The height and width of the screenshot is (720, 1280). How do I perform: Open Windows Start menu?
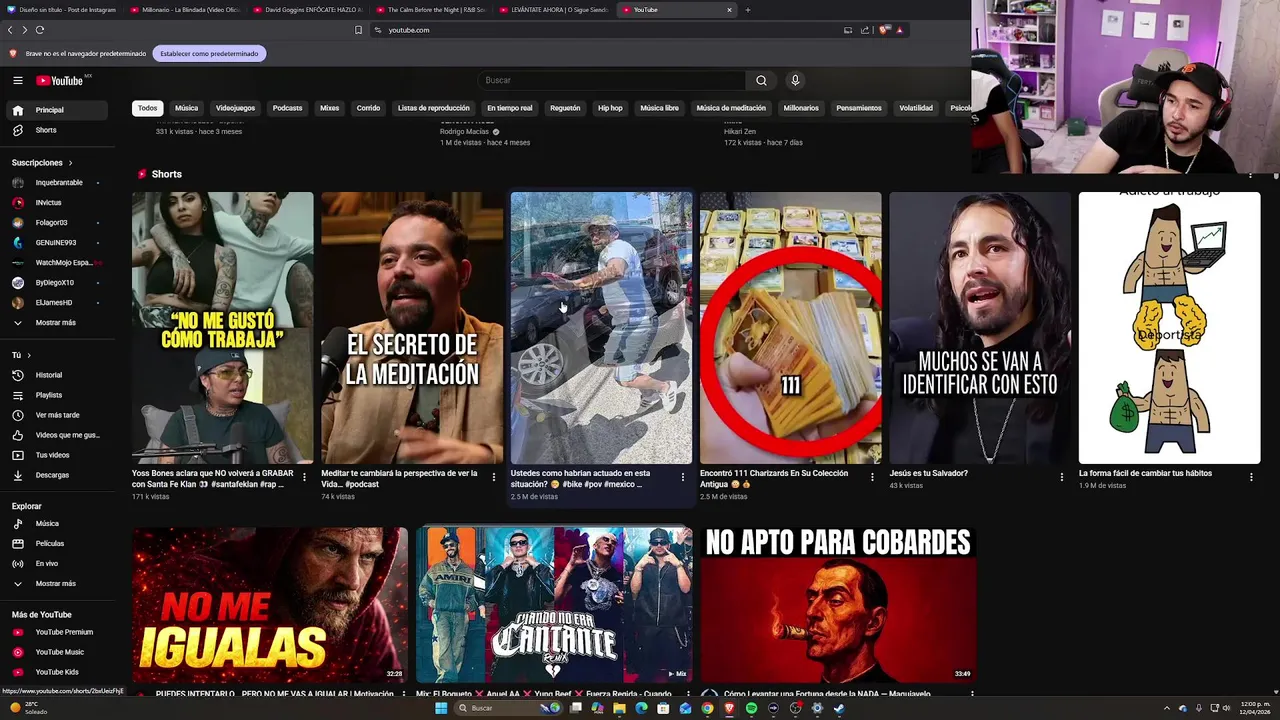(x=441, y=708)
